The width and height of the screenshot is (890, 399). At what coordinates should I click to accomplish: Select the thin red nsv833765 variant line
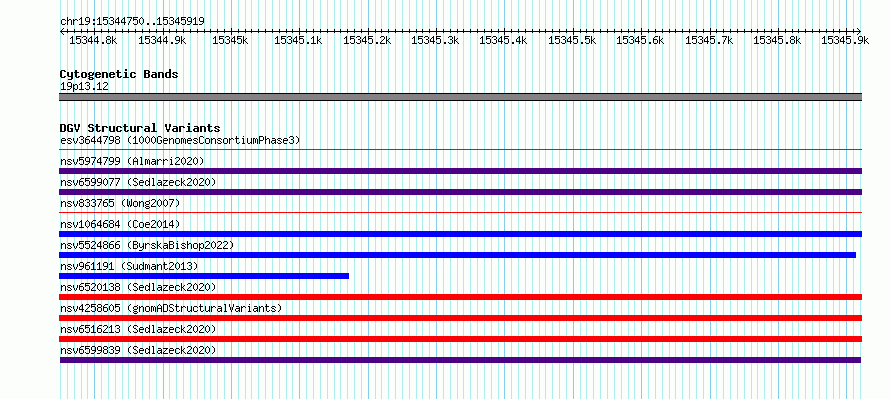coord(460,213)
